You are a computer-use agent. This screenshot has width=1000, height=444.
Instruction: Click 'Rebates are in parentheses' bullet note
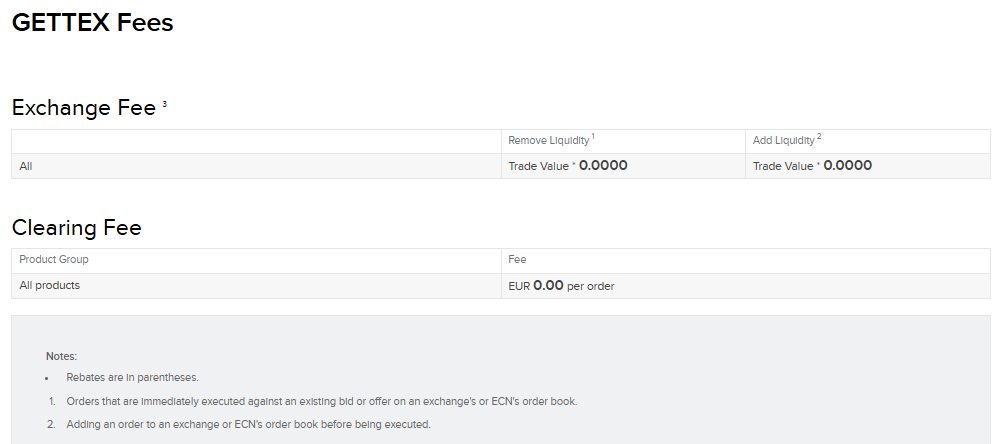pos(133,378)
